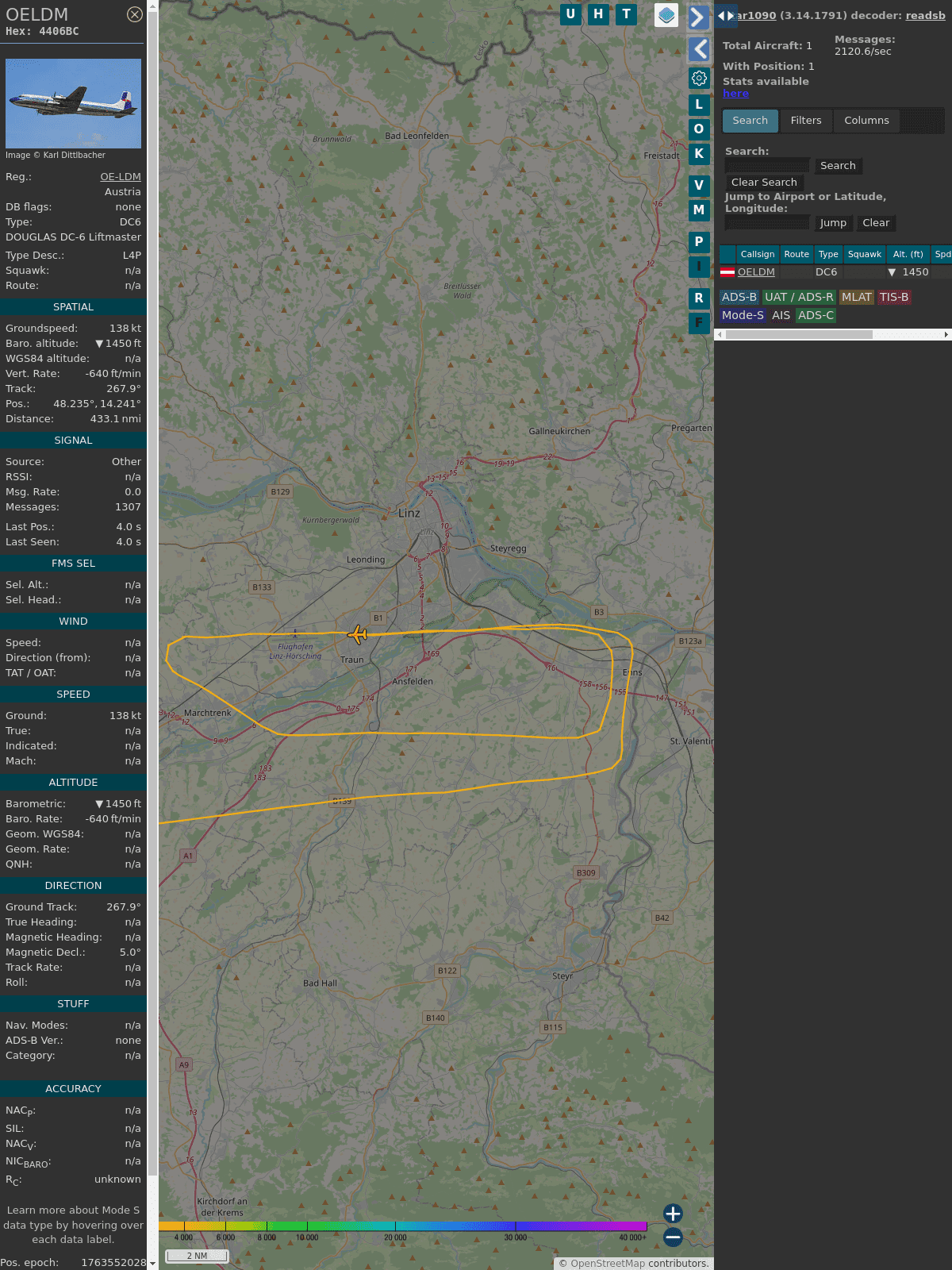
Task: Click the Austria flag in OELDM row
Action: tap(727, 272)
